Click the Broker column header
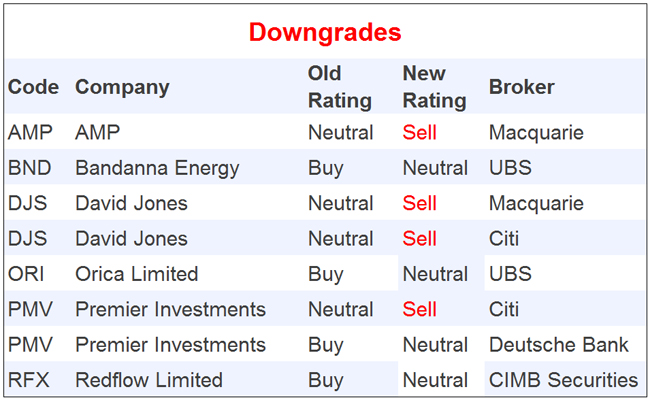Screen dimensions: 650x400 tap(521, 87)
